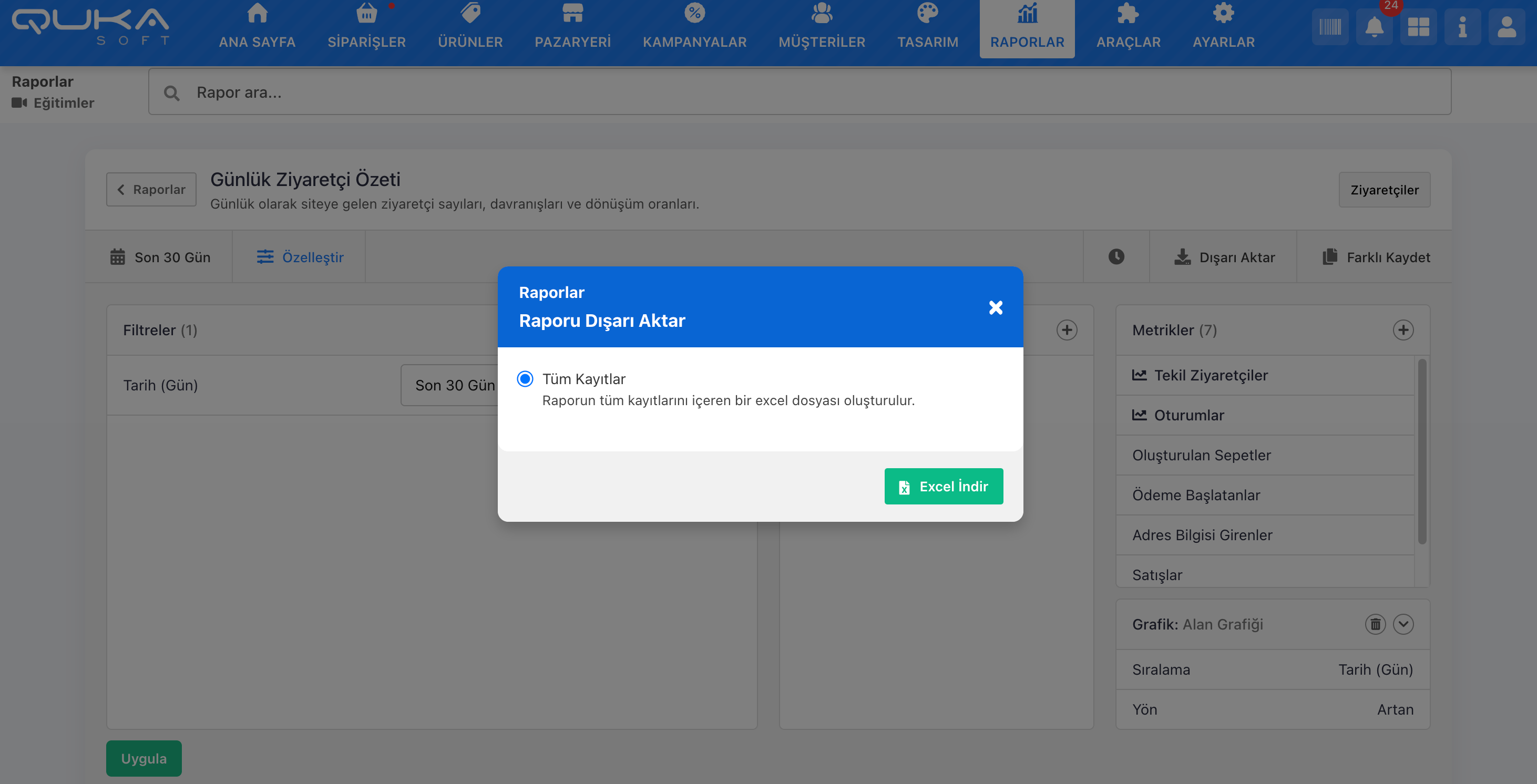Image resolution: width=1537 pixels, height=784 pixels.
Task: Click the Özelleştir customize toggle
Action: point(300,257)
